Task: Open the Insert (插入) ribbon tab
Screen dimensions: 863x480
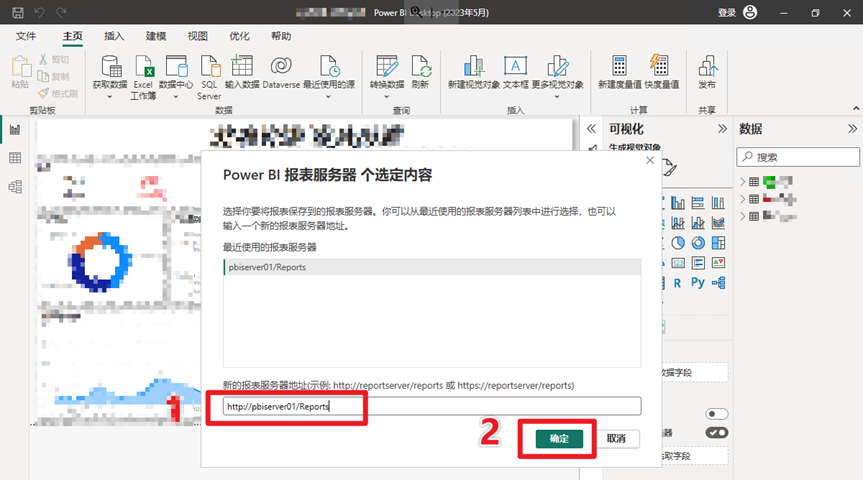Action: pyautogui.click(x=115, y=36)
